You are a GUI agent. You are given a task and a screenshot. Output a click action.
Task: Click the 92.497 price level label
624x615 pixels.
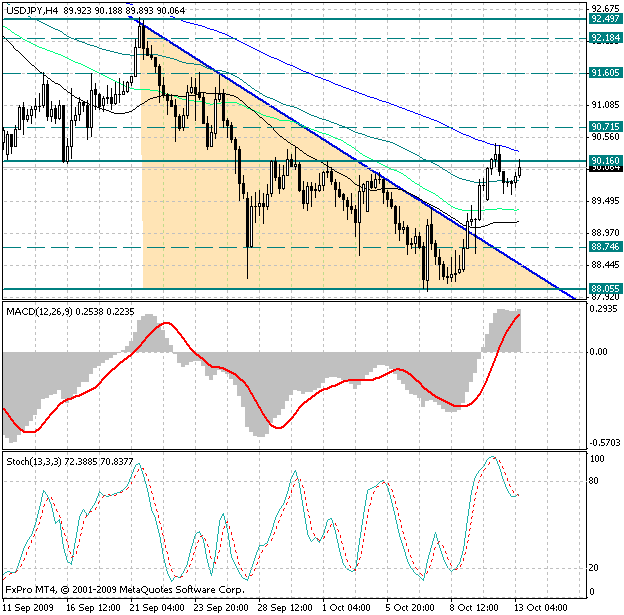605,19
